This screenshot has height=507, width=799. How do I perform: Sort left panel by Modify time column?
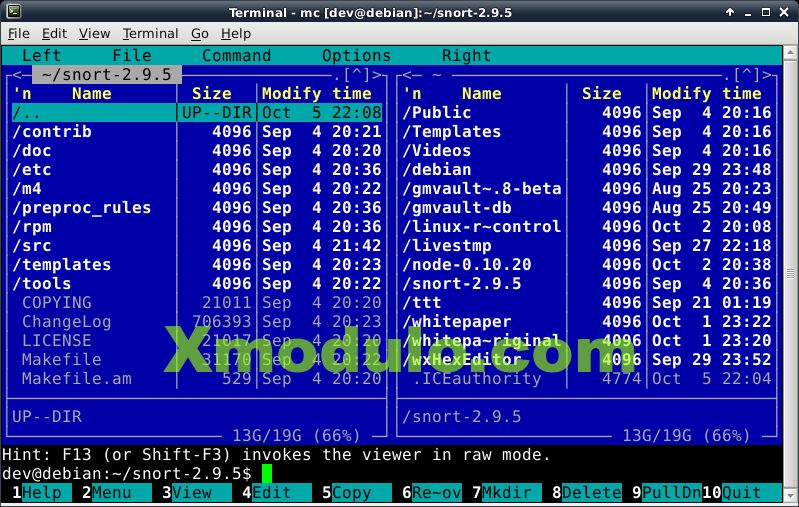tap(316, 93)
